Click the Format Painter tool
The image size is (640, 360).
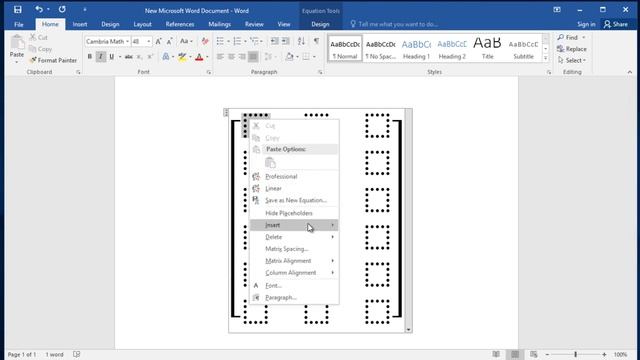[x=53, y=60]
